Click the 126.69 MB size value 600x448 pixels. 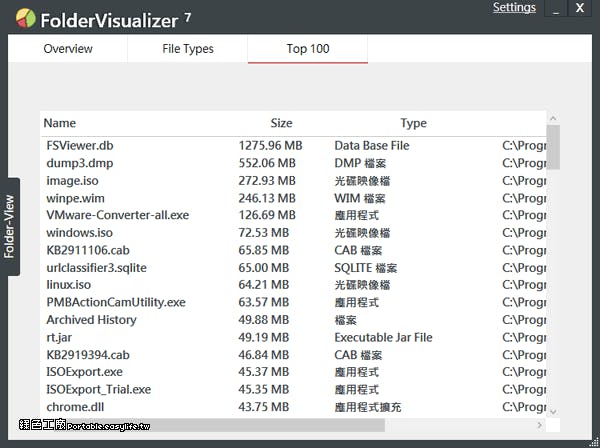point(267,215)
